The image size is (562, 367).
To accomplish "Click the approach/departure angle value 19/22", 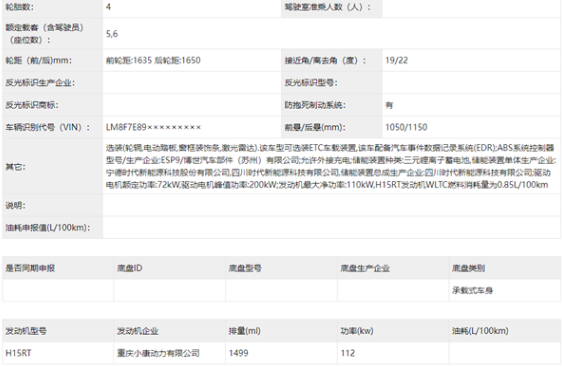I will point(396,60).
